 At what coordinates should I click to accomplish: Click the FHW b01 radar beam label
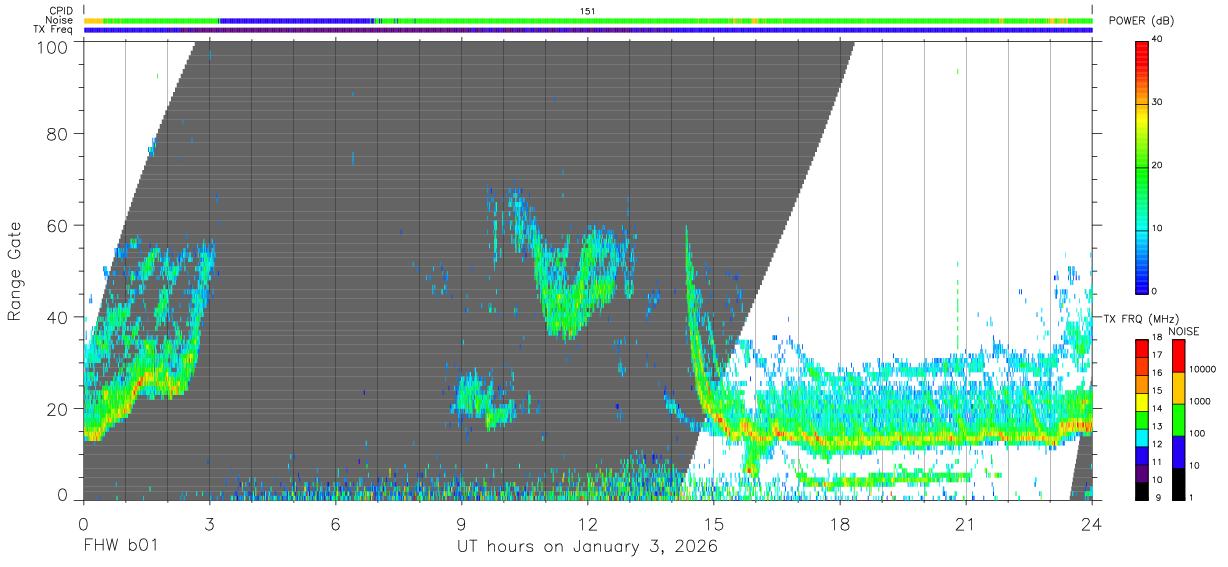point(120,547)
